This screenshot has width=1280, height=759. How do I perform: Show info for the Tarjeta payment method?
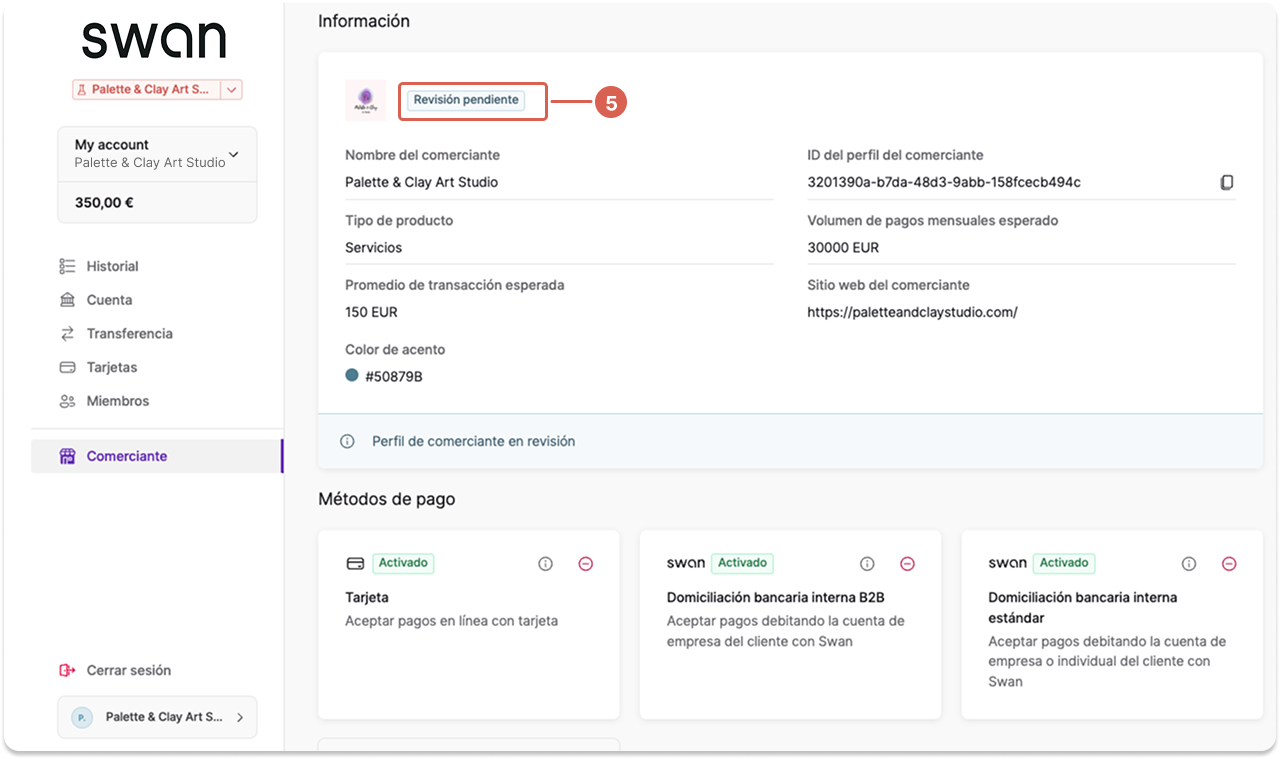pyautogui.click(x=545, y=564)
